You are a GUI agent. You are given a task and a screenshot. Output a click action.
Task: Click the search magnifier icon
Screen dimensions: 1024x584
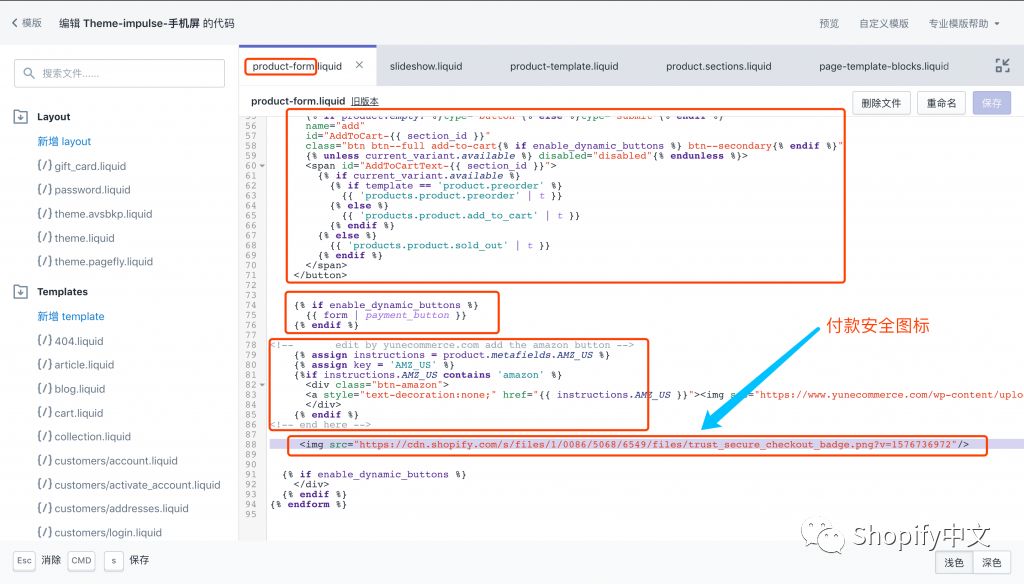point(29,73)
